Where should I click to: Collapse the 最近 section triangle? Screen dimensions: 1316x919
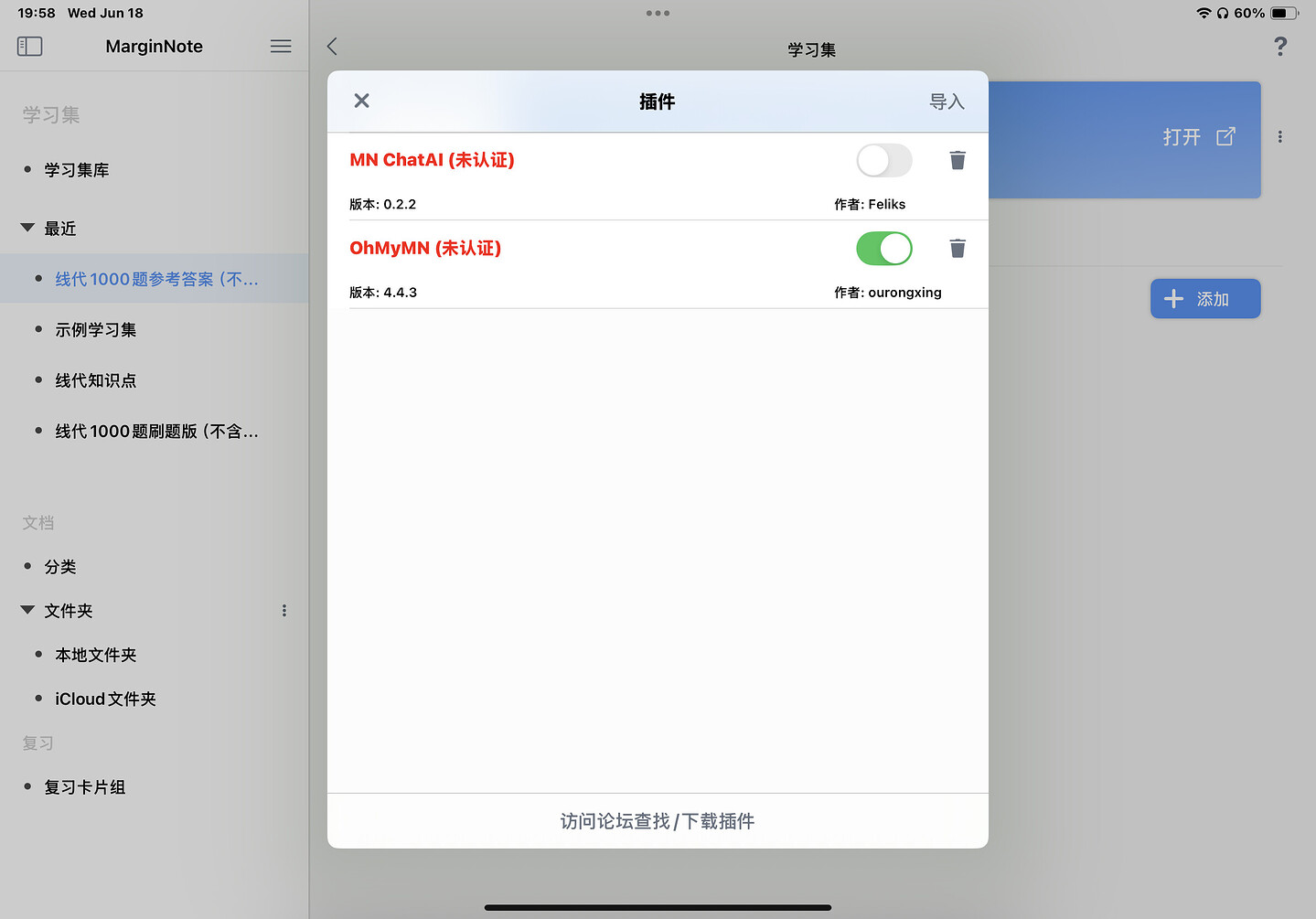coord(27,228)
